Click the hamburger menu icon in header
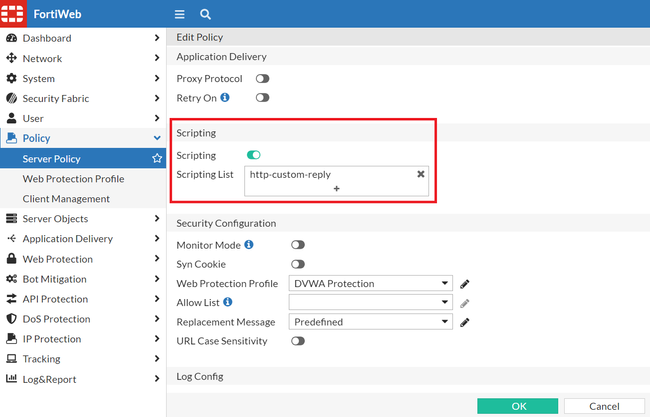This screenshot has width=650, height=417. tap(180, 15)
